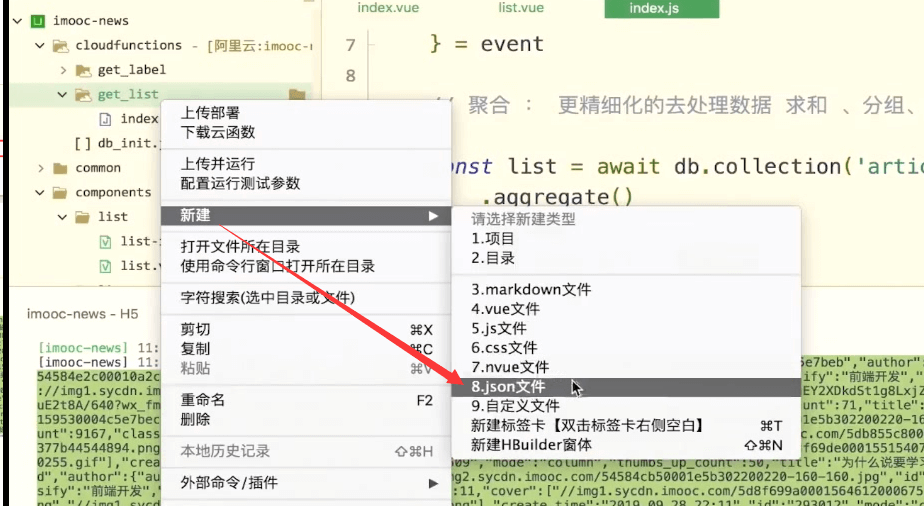Click the 新建 submenu arrow
The width and height of the screenshot is (924, 506).
click(434, 216)
